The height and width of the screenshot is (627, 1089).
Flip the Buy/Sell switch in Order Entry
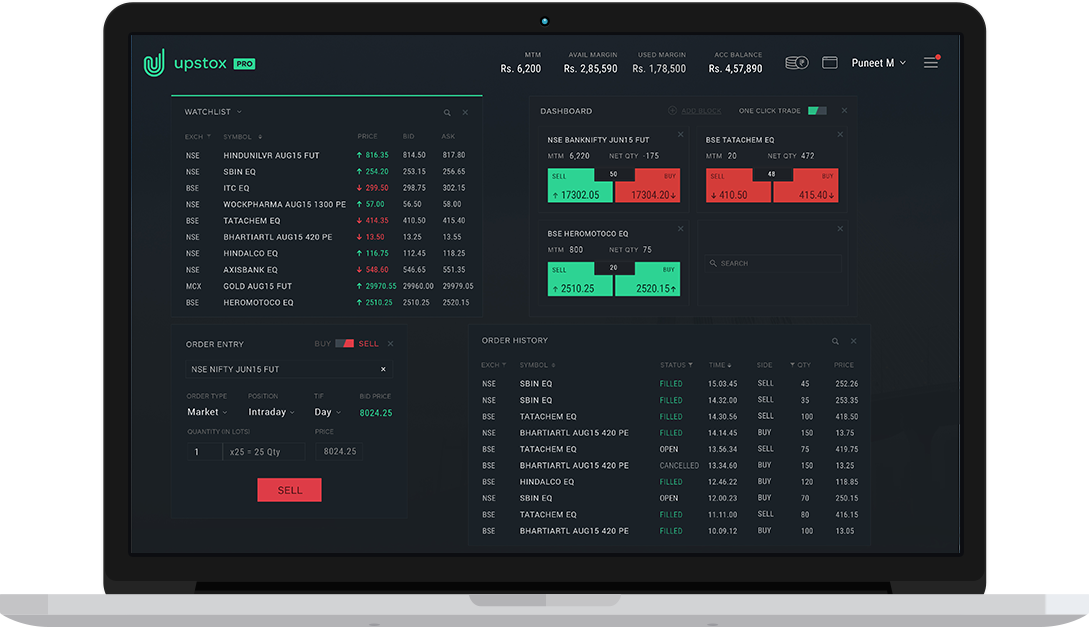click(x=344, y=344)
